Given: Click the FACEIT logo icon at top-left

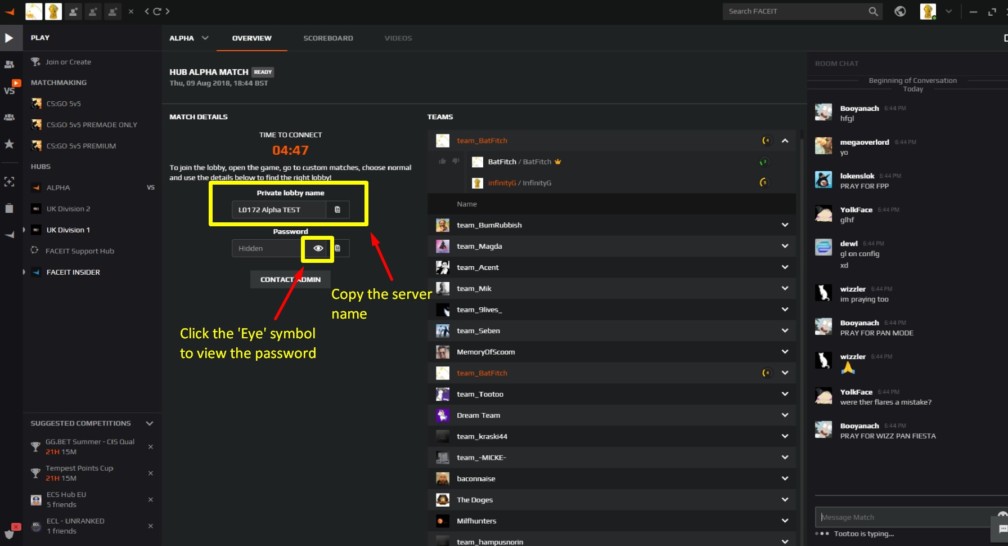Looking at the screenshot, I should point(10,11).
